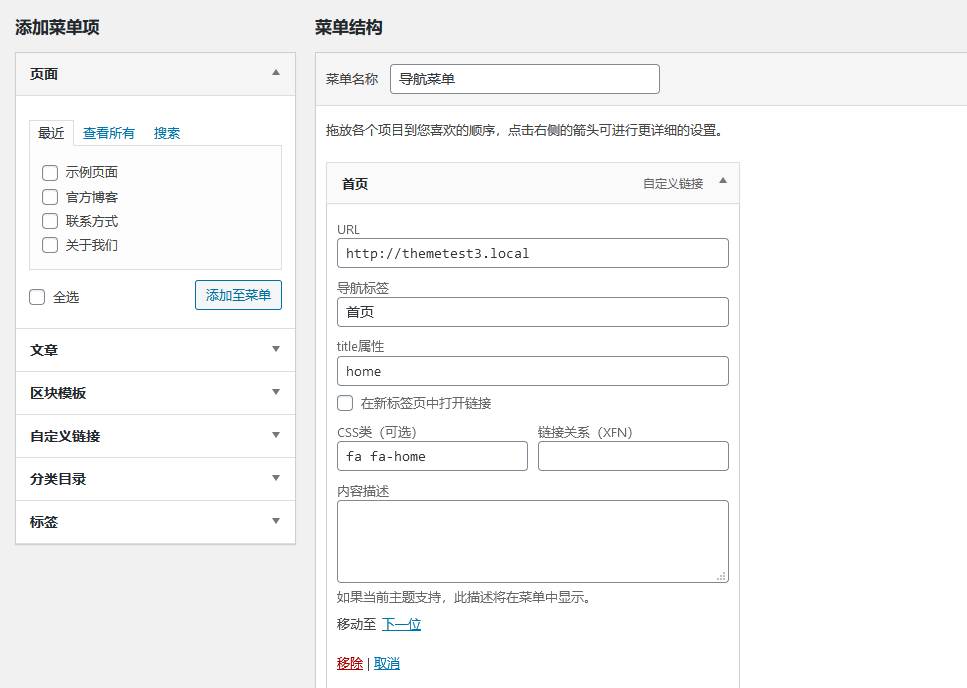Click the 添加至菜单 button
The image size is (967, 688).
point(238,295)
